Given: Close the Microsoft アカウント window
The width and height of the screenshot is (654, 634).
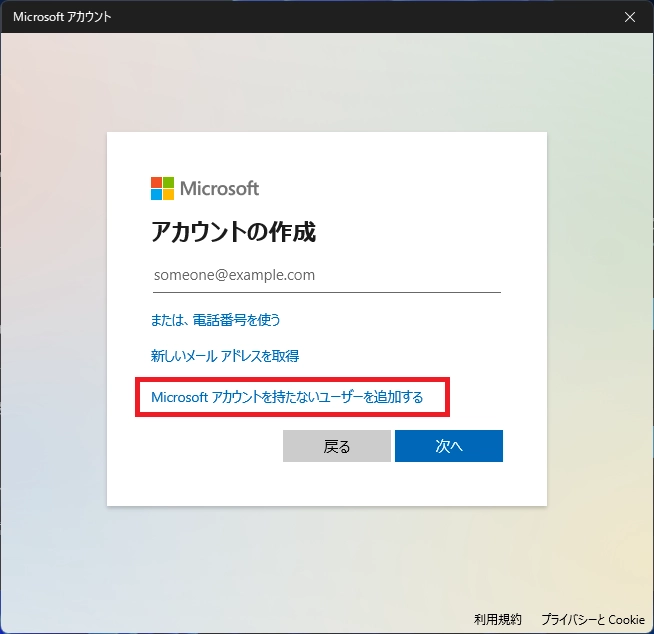Looking at the screenshot, I should click(630, 17).
